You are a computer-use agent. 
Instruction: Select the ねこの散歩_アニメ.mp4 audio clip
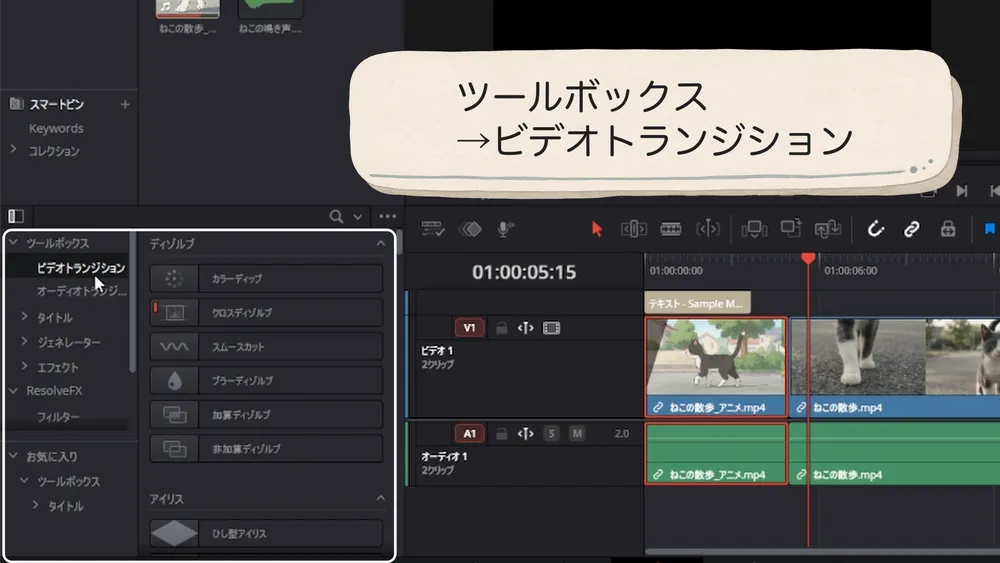[716, 453]
